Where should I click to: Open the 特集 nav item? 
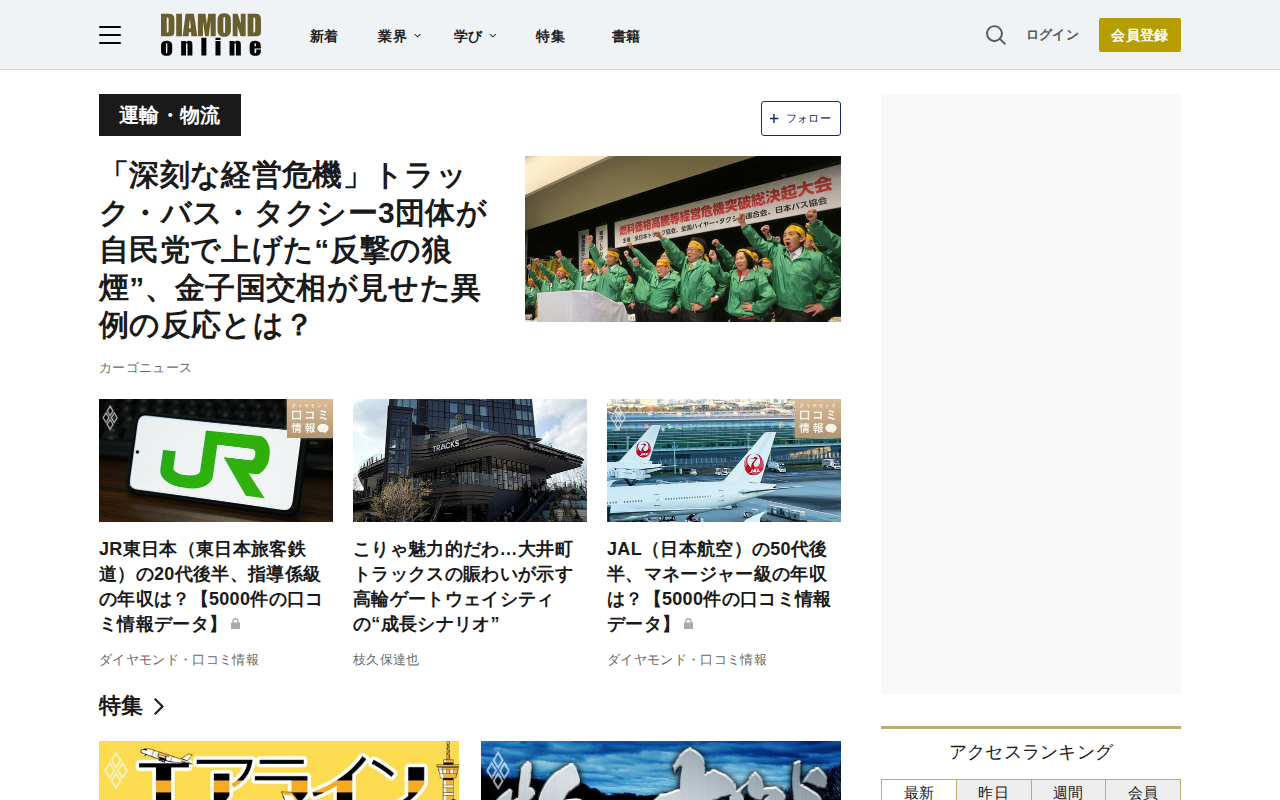click(550, 36)
